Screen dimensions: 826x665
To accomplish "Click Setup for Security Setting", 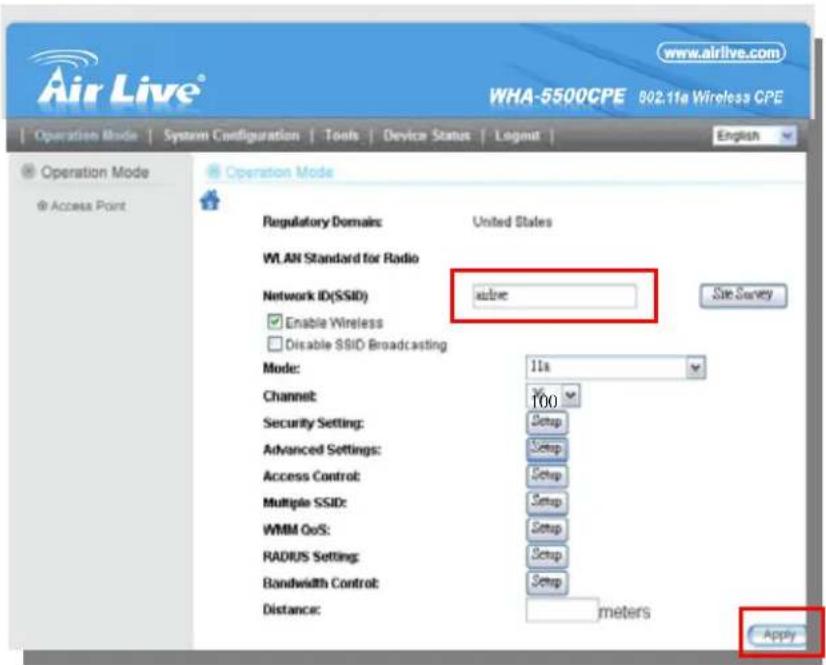I will [x=547, y=422].
